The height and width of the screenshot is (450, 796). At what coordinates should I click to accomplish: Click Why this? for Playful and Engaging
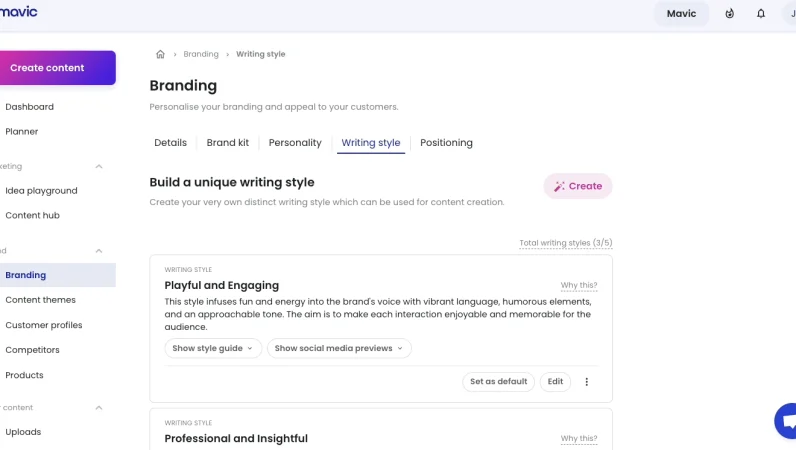tap(579, 285)
